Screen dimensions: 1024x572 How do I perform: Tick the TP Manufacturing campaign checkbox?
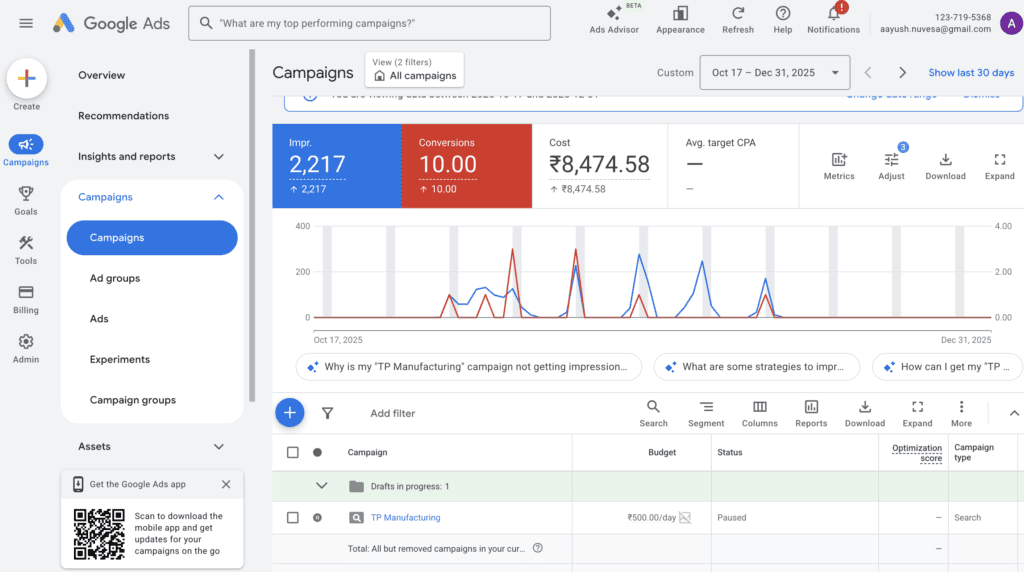[x=293, y=518]
